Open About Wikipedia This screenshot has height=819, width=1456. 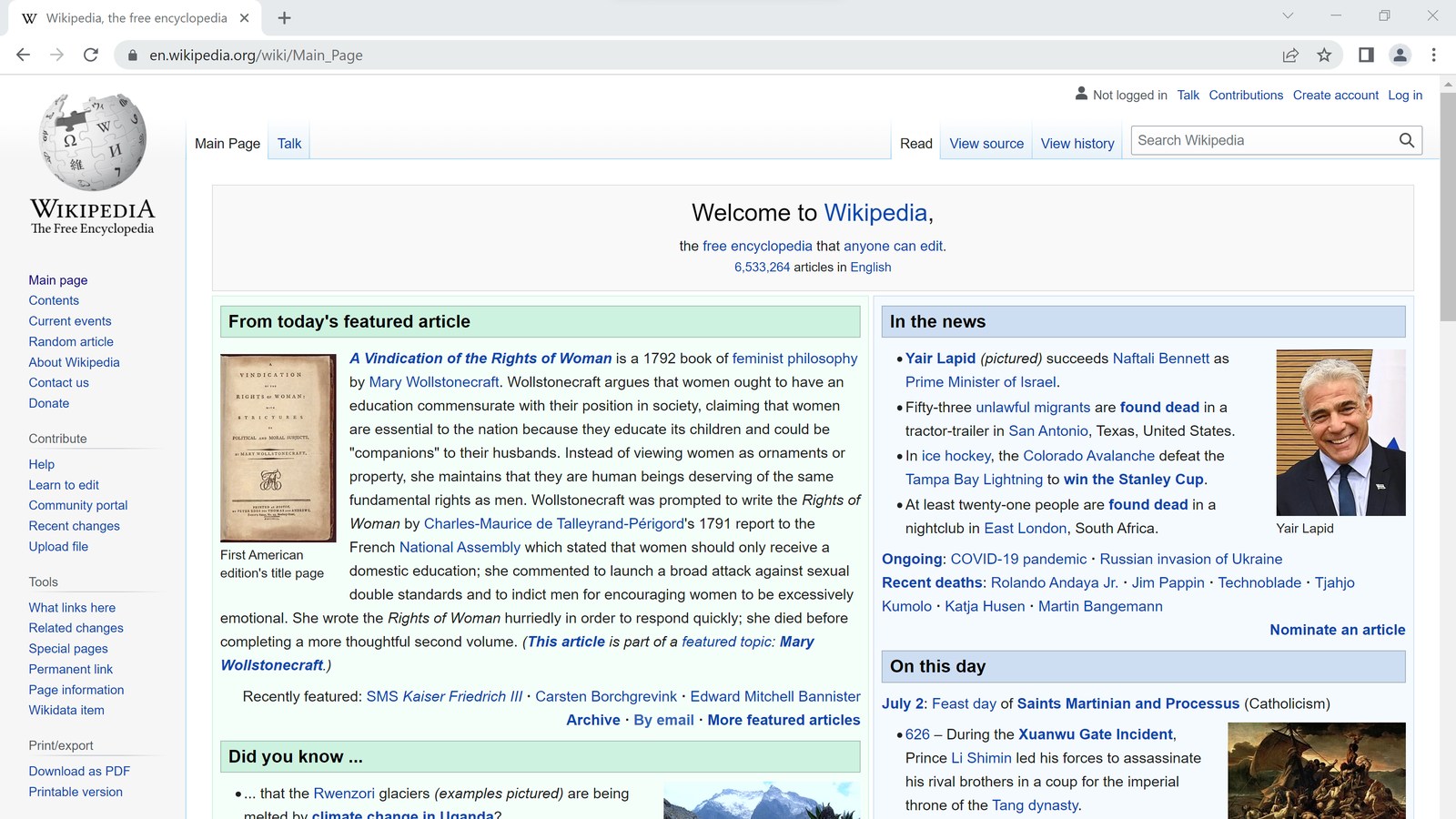(x=74, y=362)
